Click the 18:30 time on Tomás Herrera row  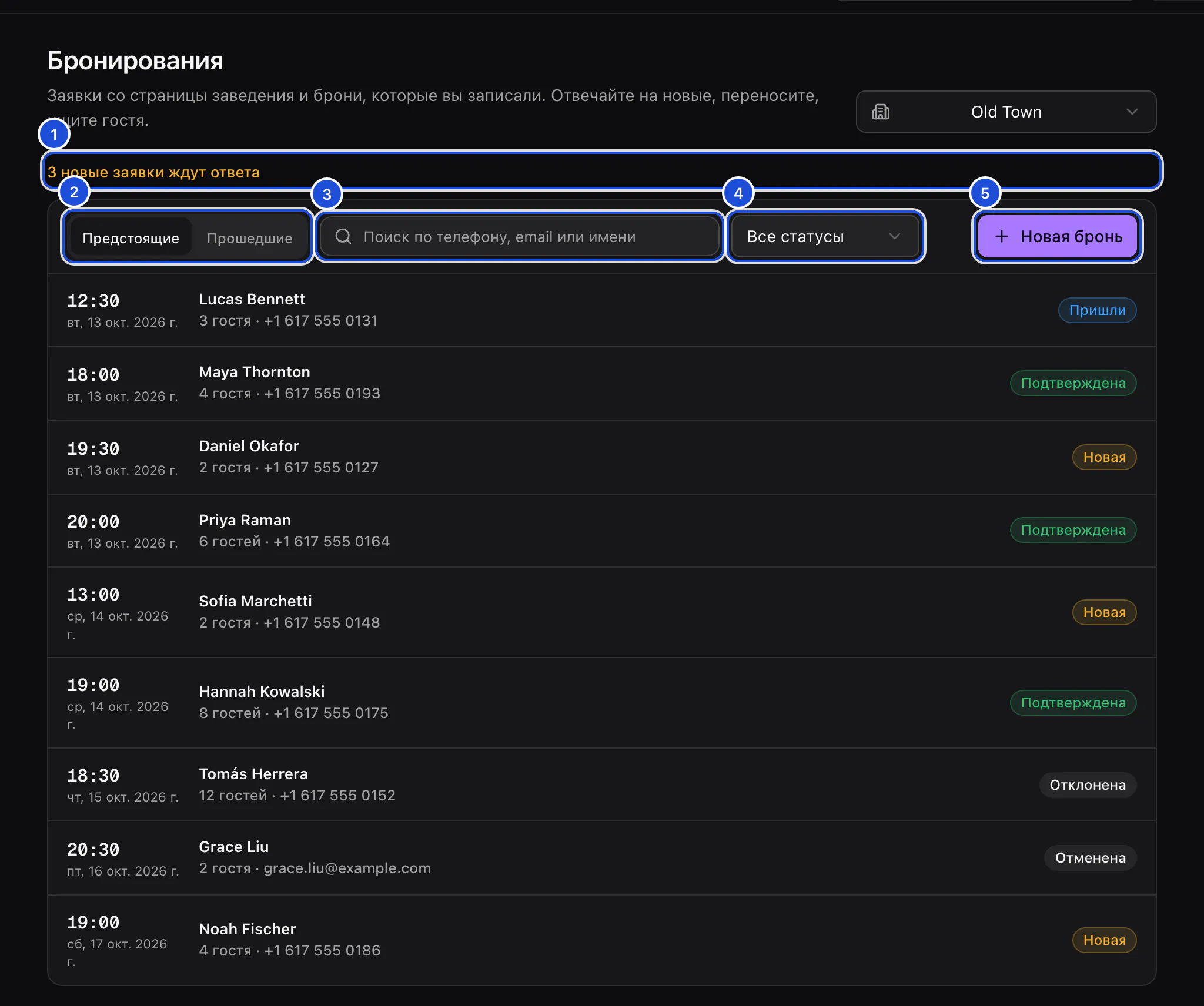point(93,776)
